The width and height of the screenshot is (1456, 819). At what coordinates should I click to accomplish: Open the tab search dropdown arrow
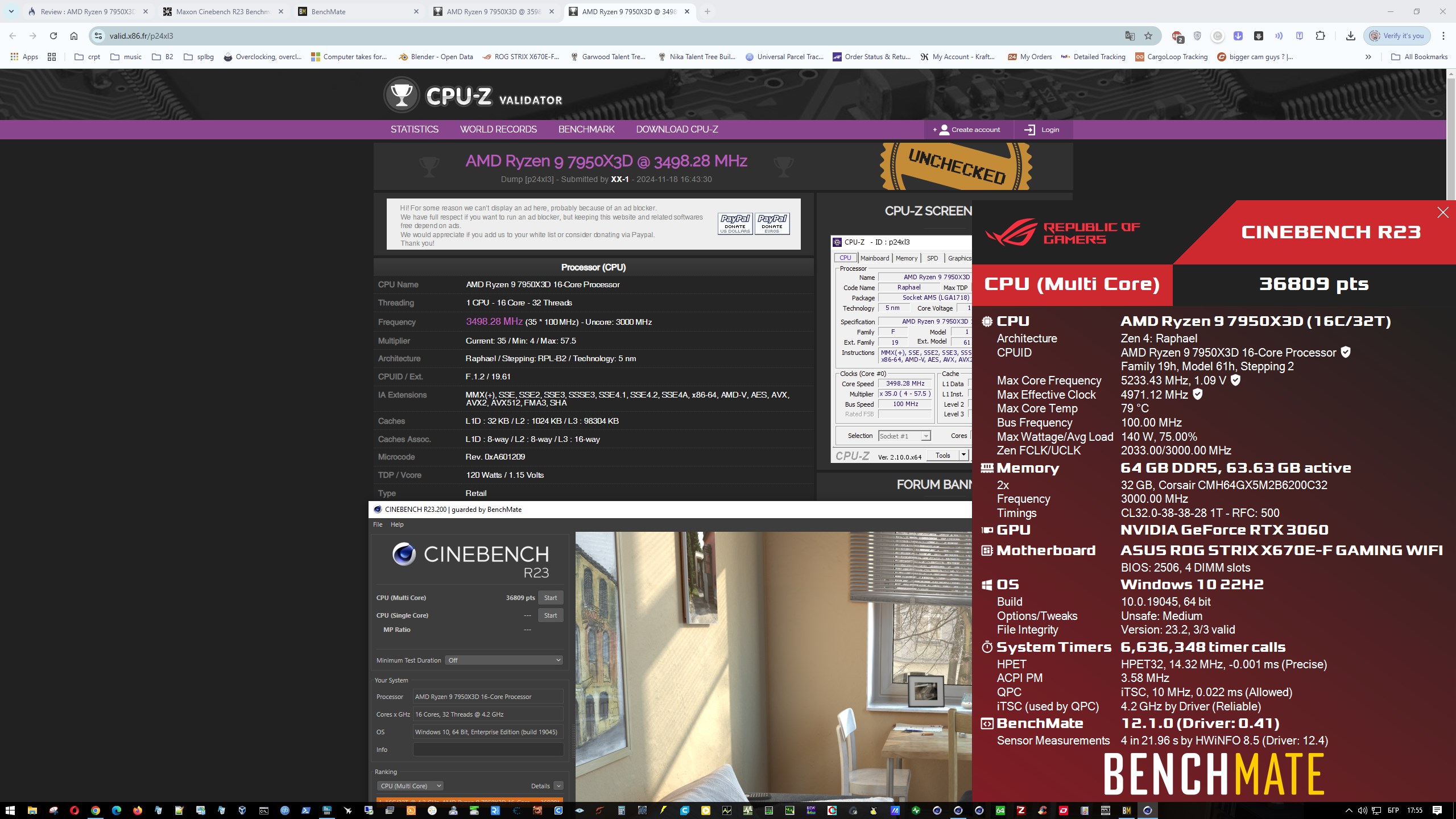[x=11, y=11]
